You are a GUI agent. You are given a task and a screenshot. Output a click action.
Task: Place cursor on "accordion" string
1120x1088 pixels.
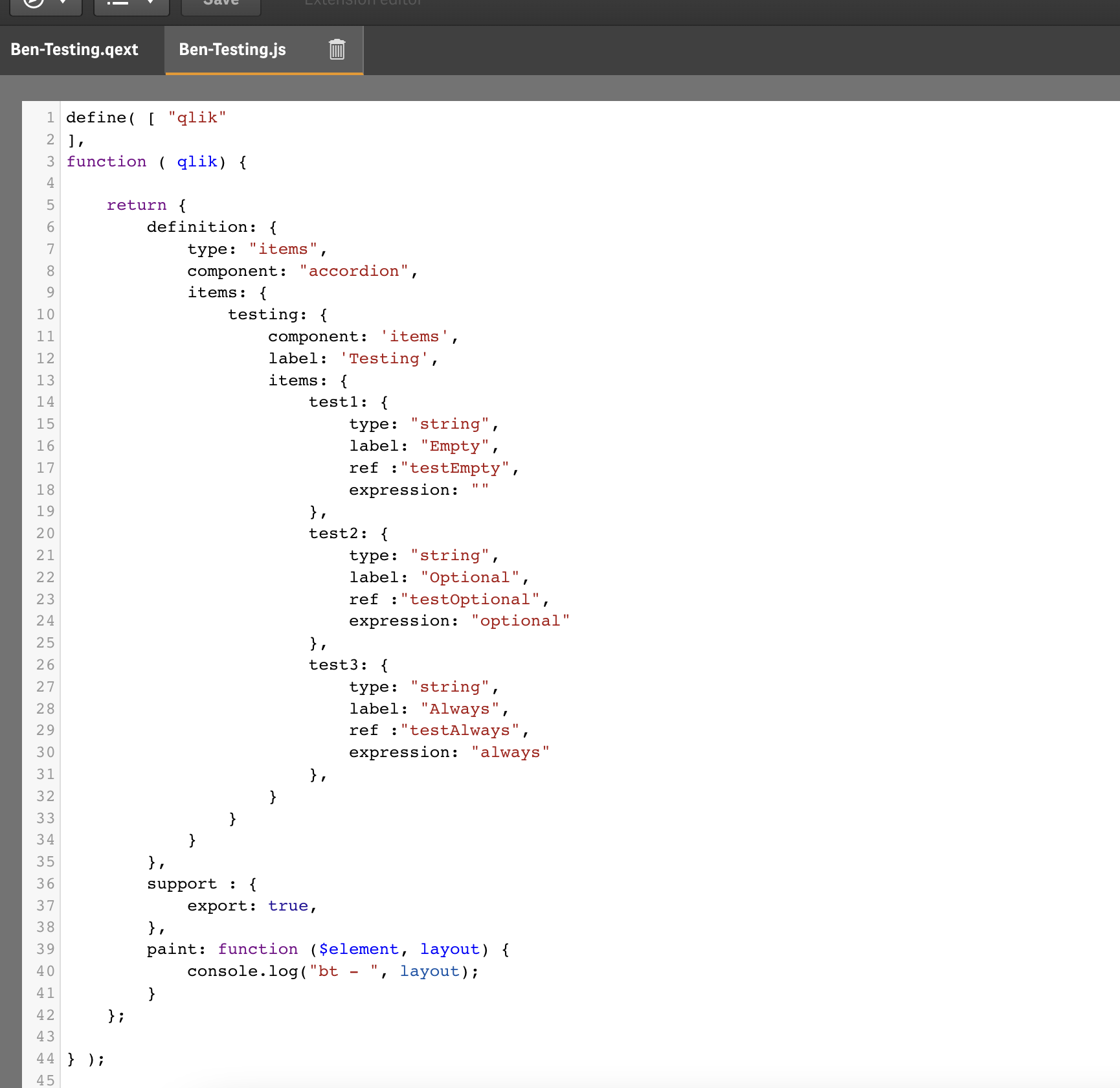[x=353, y=271]
